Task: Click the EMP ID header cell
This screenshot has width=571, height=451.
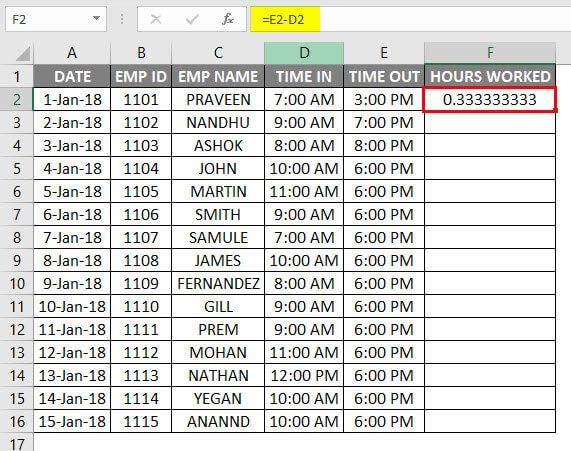Action: click(141, 77)
